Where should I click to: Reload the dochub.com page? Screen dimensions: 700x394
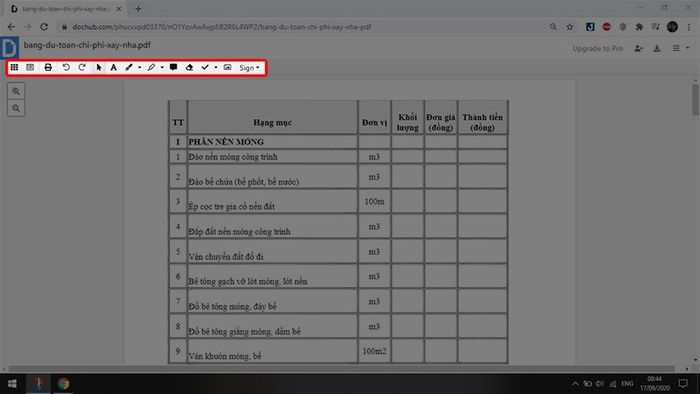click(44, 27)
